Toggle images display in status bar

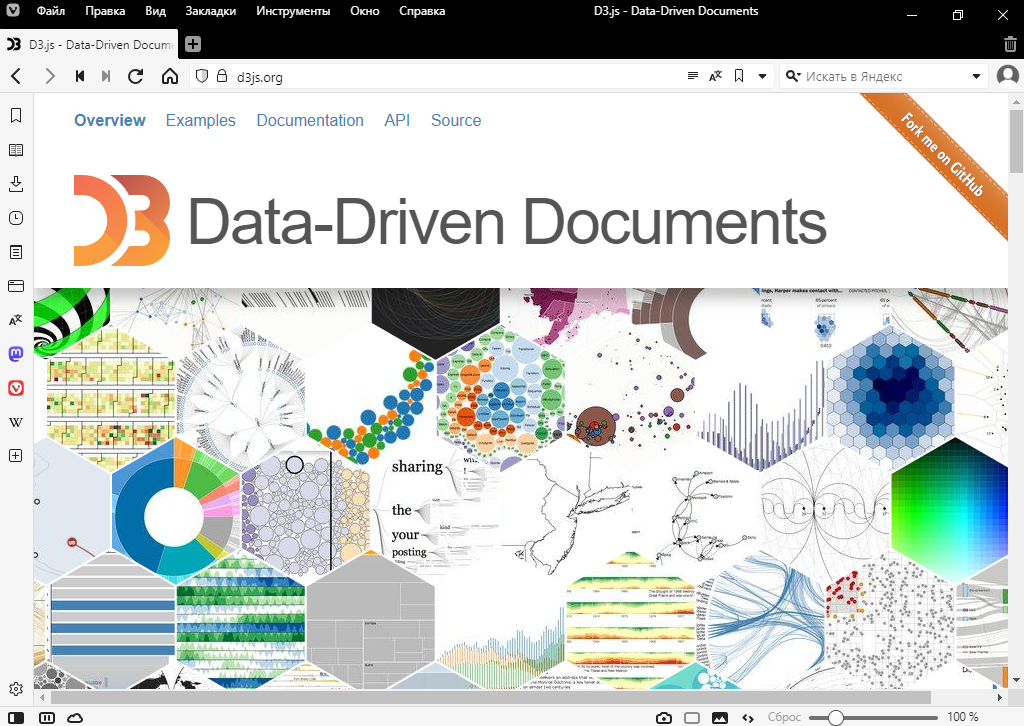click(719, 717)
